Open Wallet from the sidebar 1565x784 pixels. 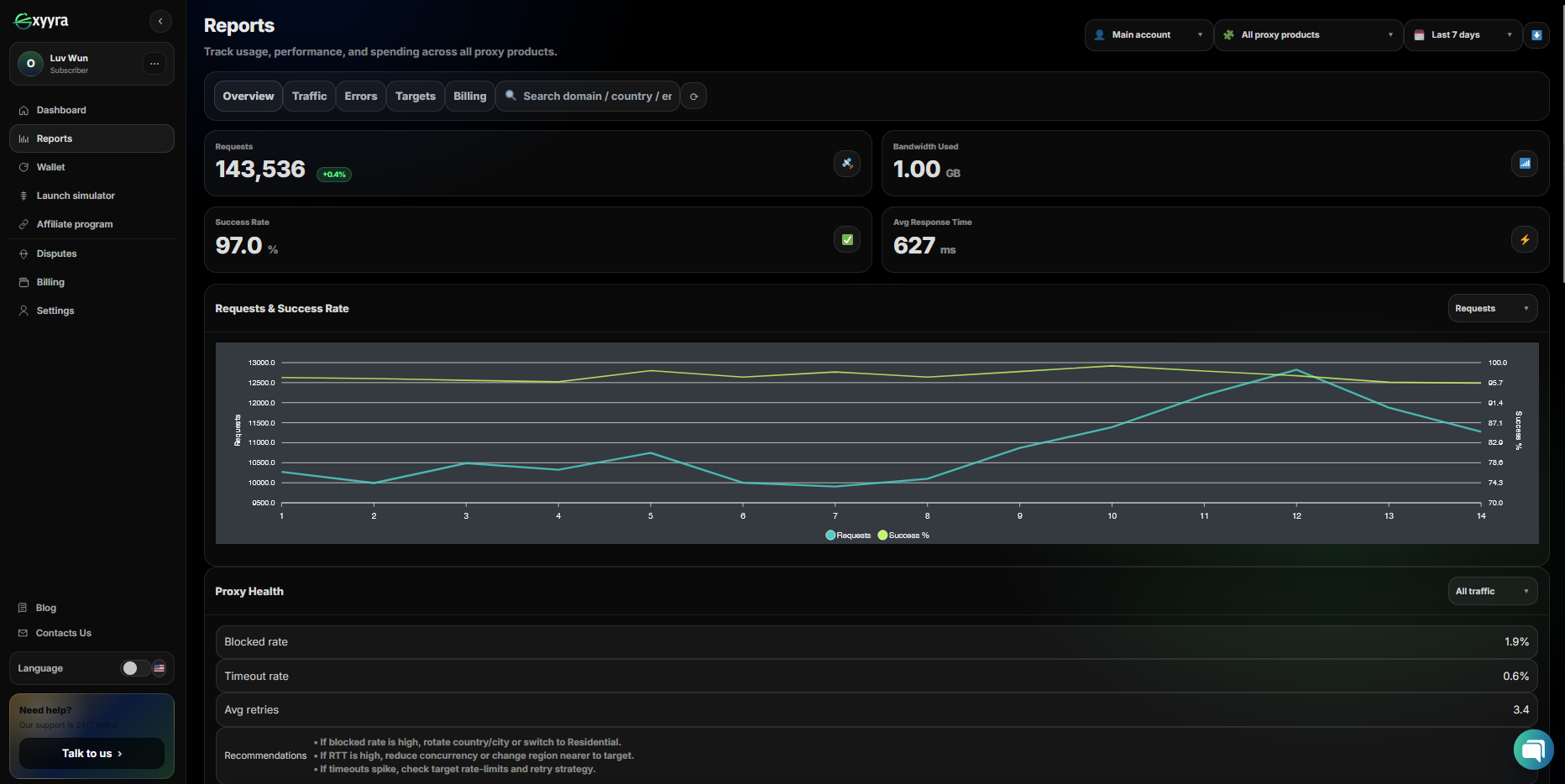point(51,167)
